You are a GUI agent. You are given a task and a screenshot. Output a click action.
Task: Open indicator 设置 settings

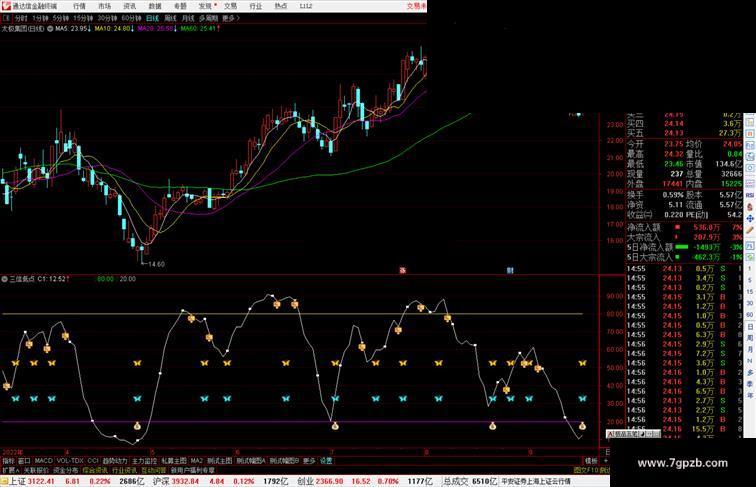click(326, 461)
